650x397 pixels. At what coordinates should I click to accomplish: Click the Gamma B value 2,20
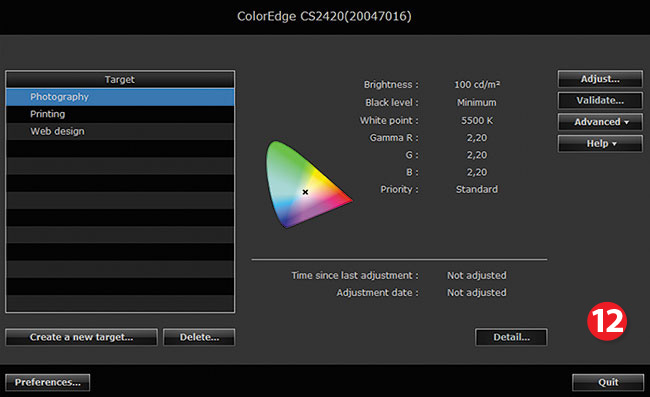[x=477, y=172]
